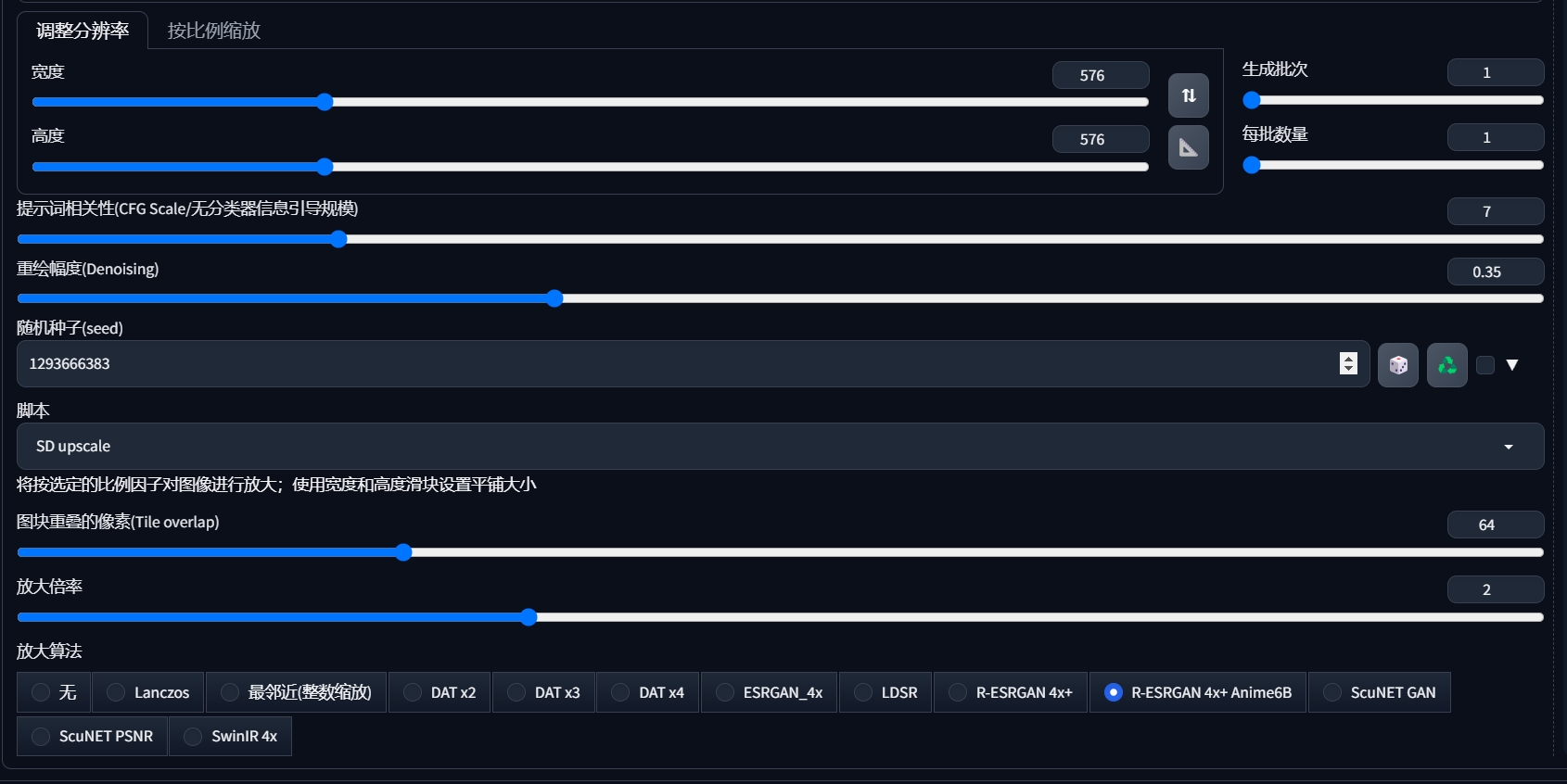Click the seed number stepper arrows

1348,364
